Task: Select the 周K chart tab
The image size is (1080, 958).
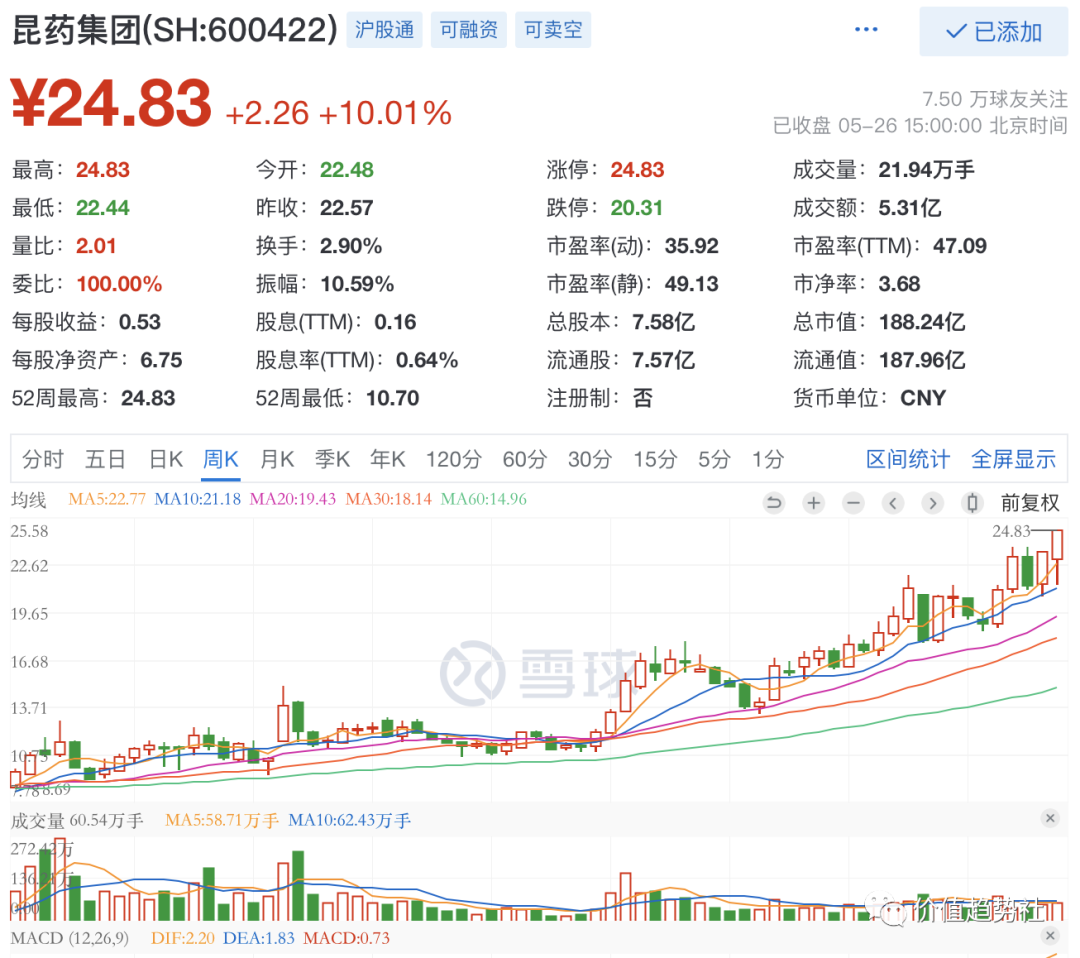Action: 220,459
